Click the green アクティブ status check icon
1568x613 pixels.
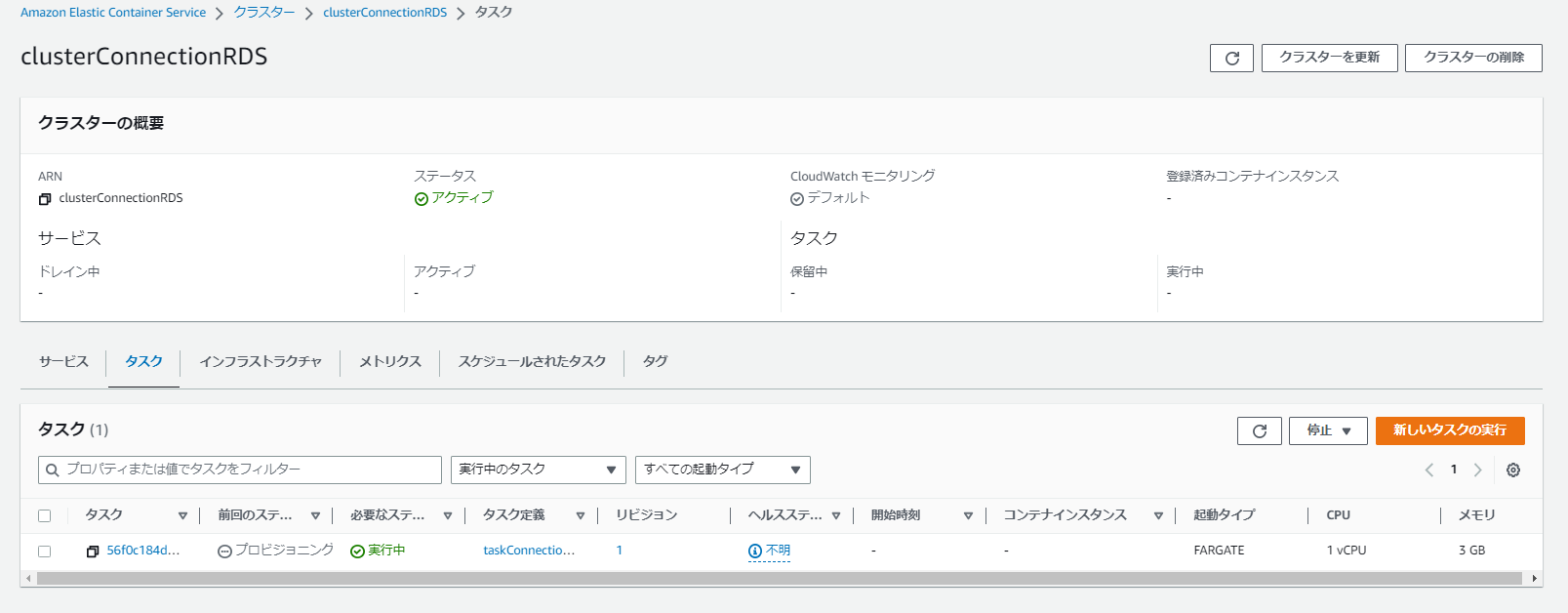422,199
